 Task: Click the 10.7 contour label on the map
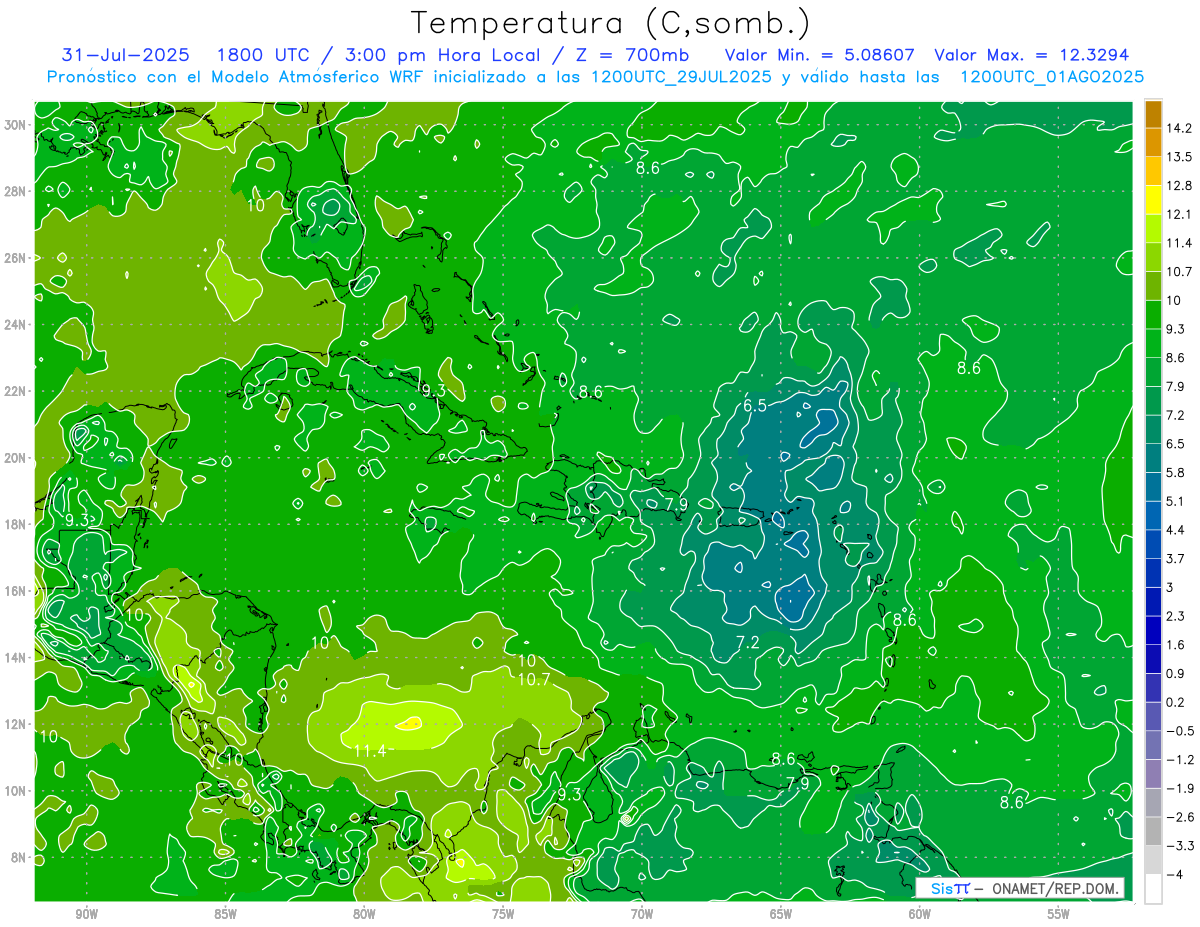coord(535,679)
